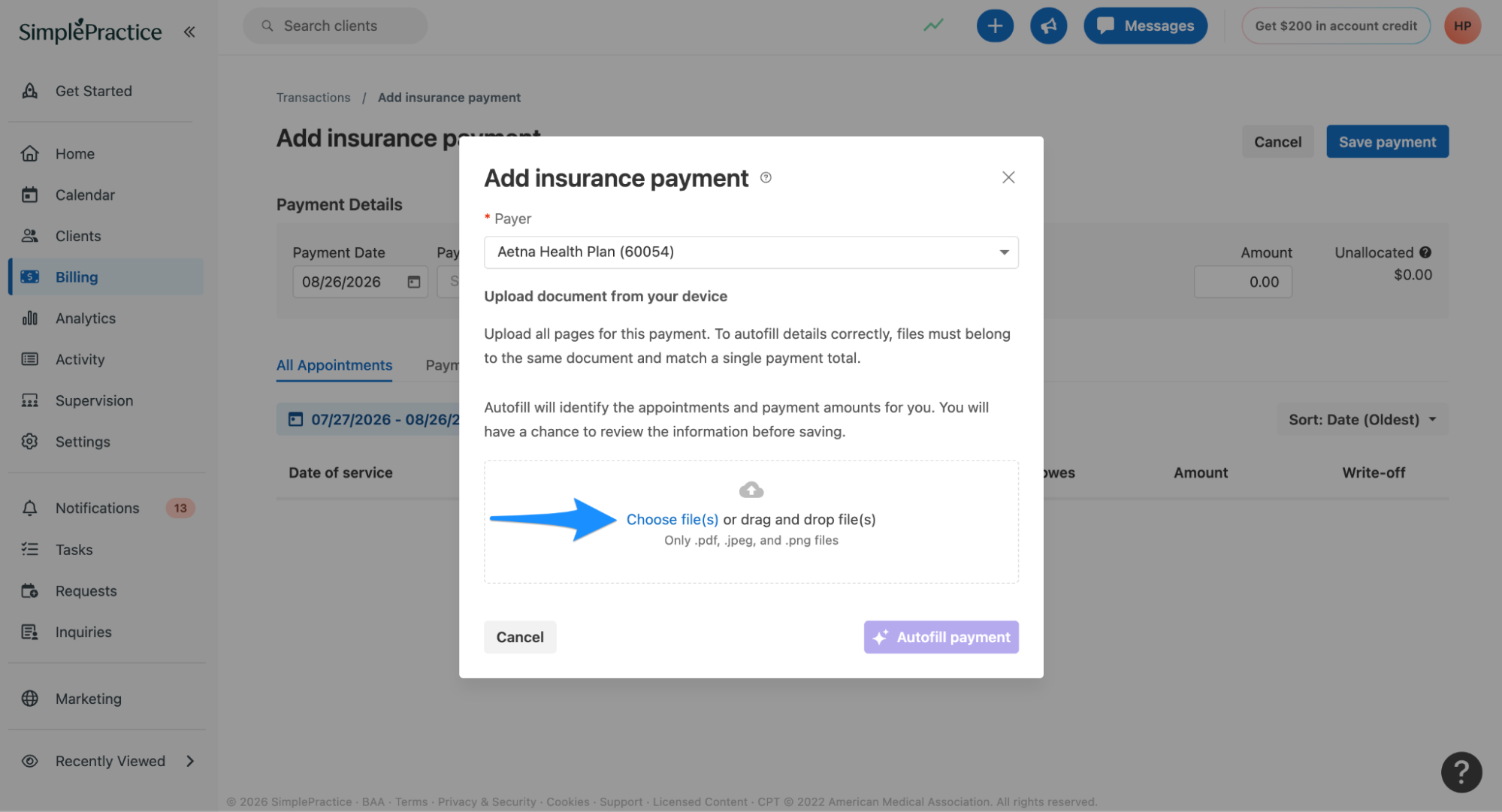1502x812 pixels.
Task: Click the Amount column header in table
Action: click(1201, 473)
